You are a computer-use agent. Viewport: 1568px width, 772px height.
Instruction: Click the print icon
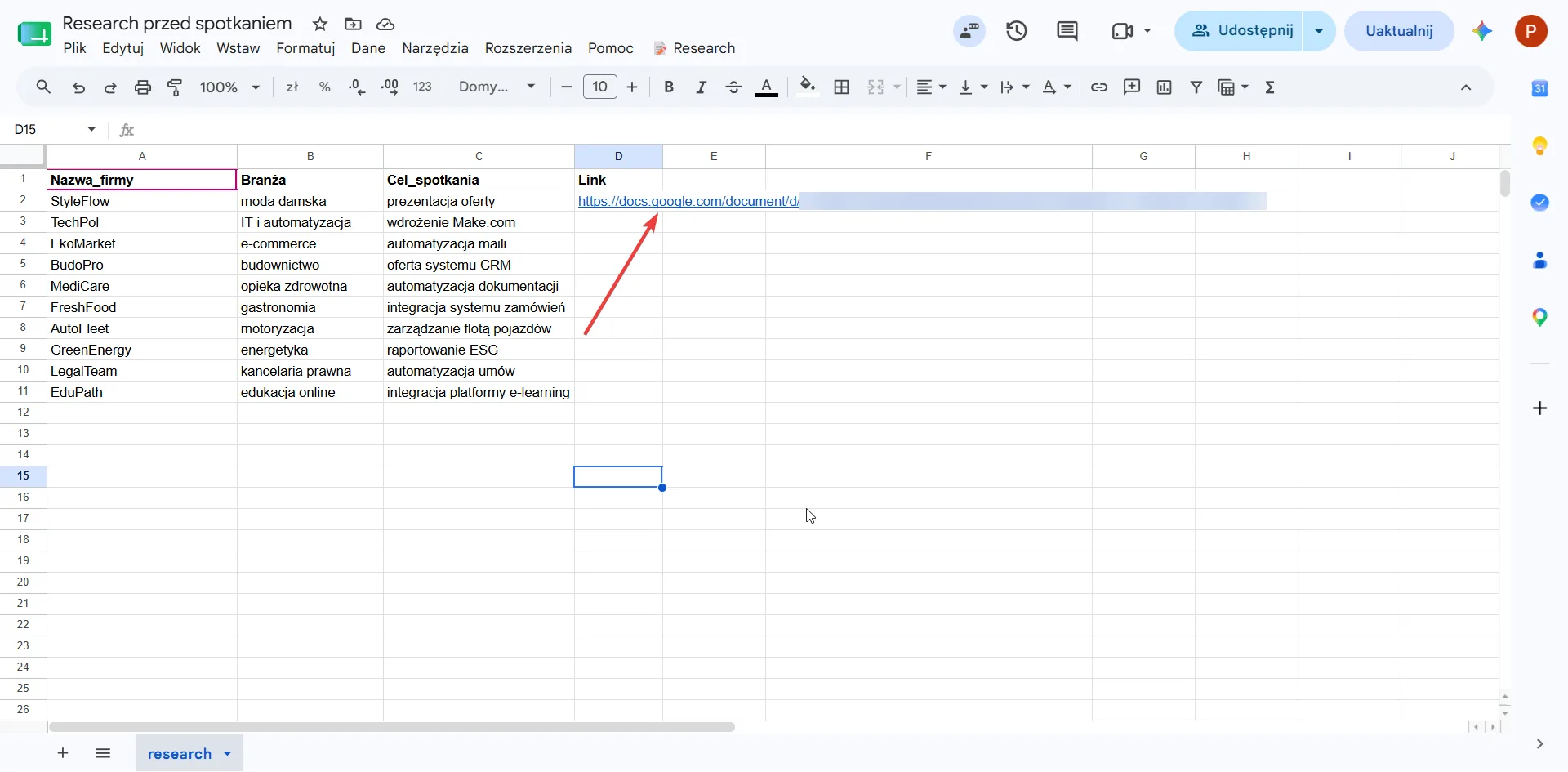(x=143, y=87)
